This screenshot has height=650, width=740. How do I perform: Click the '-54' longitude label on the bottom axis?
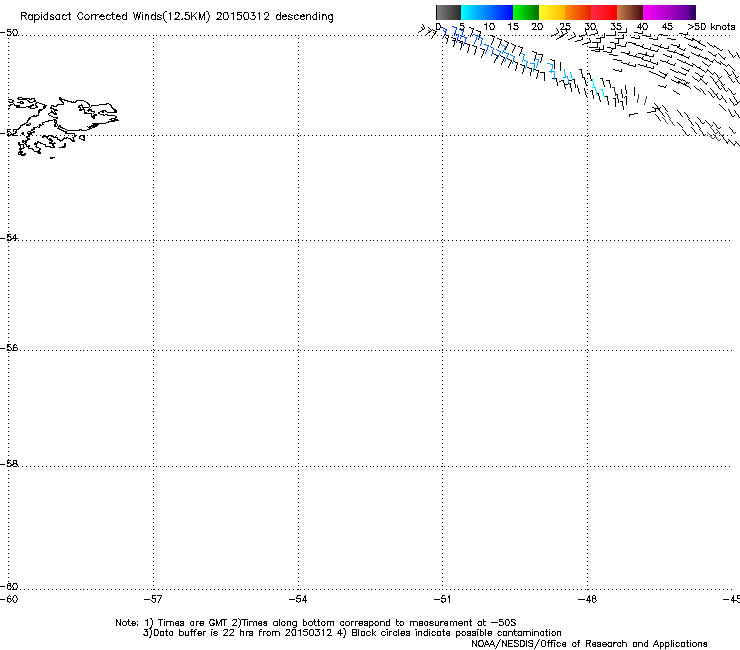pyautogui.click(x=298, y=599)
